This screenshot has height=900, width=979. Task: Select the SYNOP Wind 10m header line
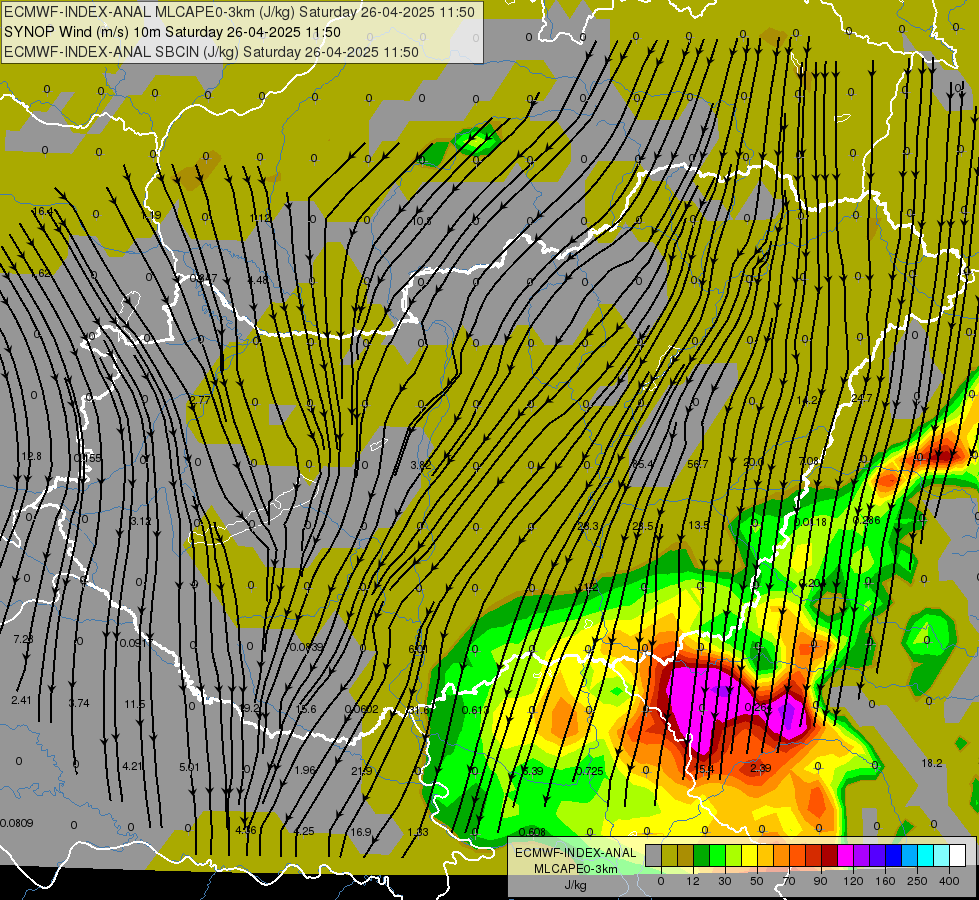pyautogui.click(x=172, y=32)
